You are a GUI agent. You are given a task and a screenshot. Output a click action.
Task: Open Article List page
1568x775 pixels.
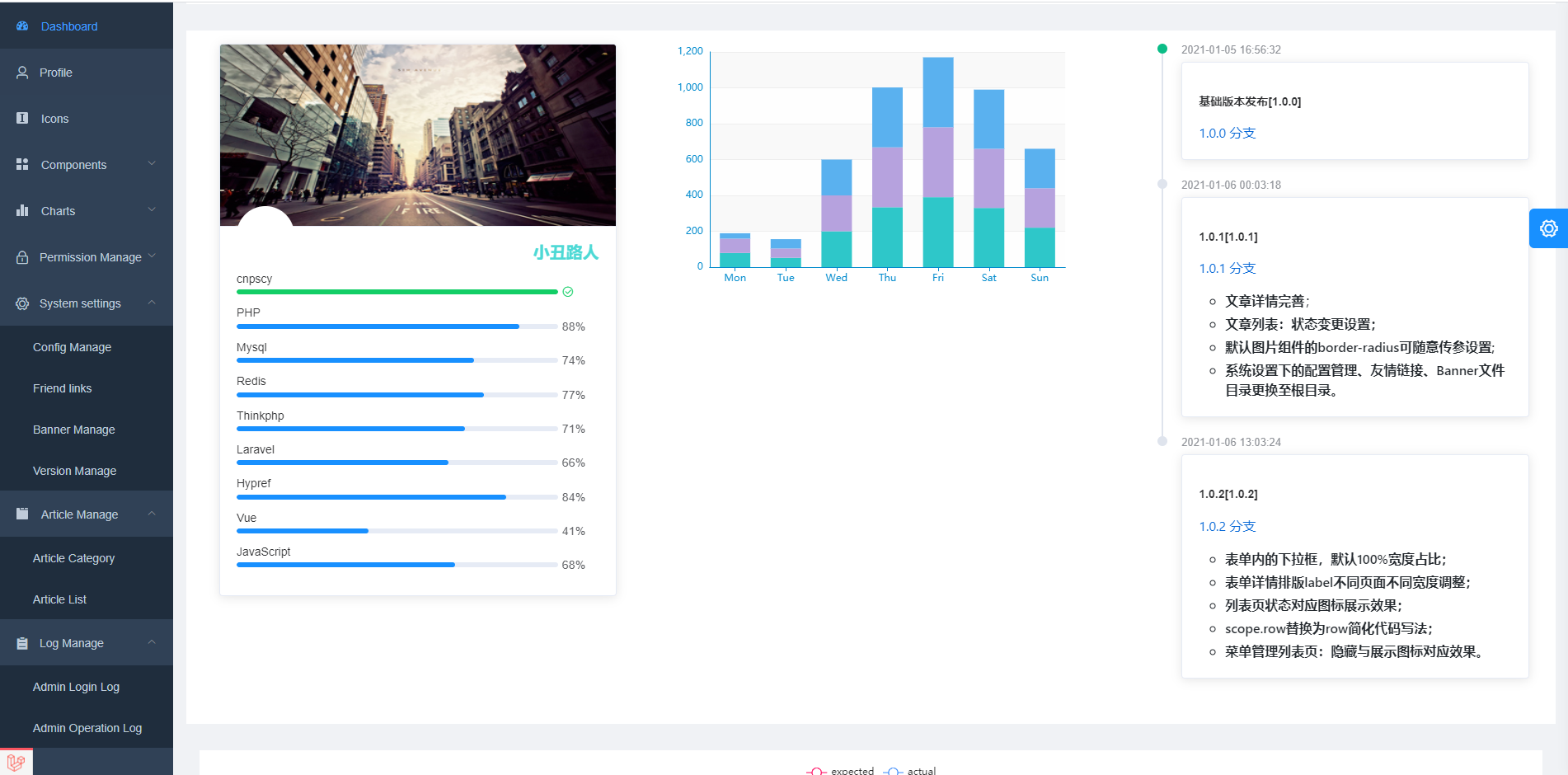(x=87, y=599)
